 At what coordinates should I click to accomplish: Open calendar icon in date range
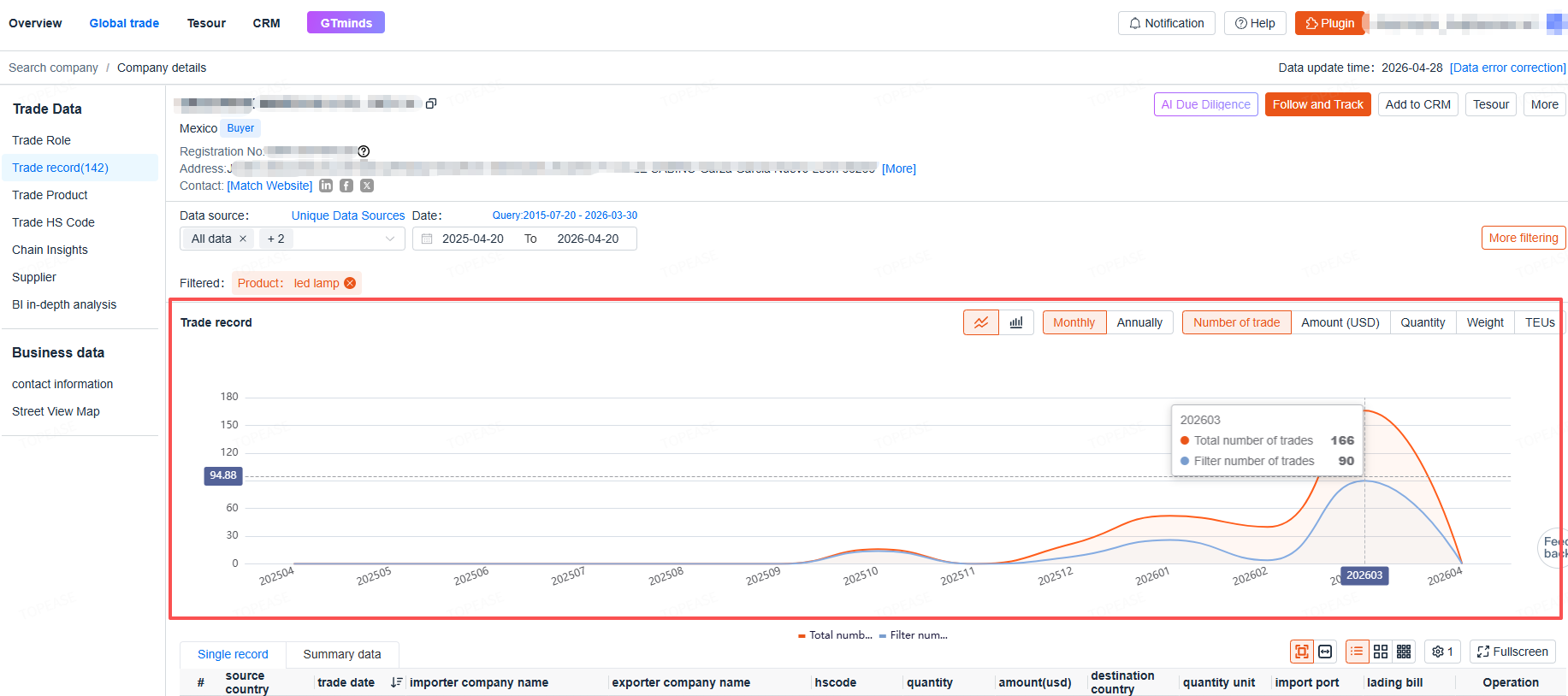pos(427,239)
